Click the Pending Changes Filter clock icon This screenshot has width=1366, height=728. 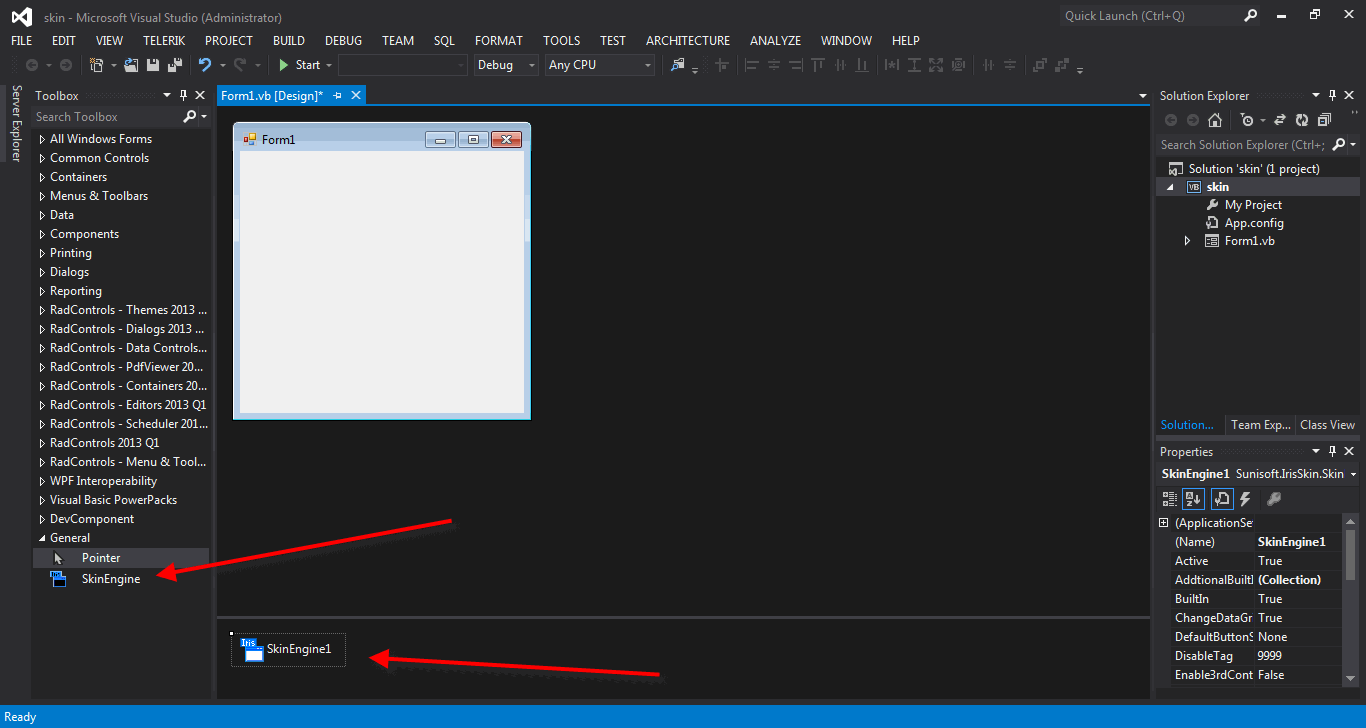click(1247, 120)
